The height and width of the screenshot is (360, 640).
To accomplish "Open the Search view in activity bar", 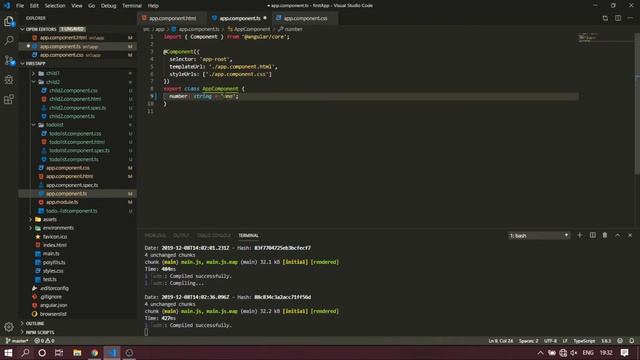I will [9, 40].
